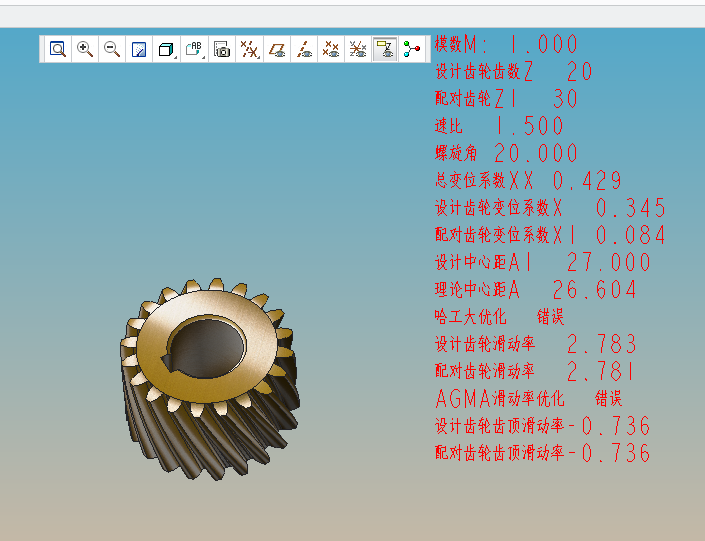Select the '设计中心距A1 27.000' annotation

[x=543, y=262]
